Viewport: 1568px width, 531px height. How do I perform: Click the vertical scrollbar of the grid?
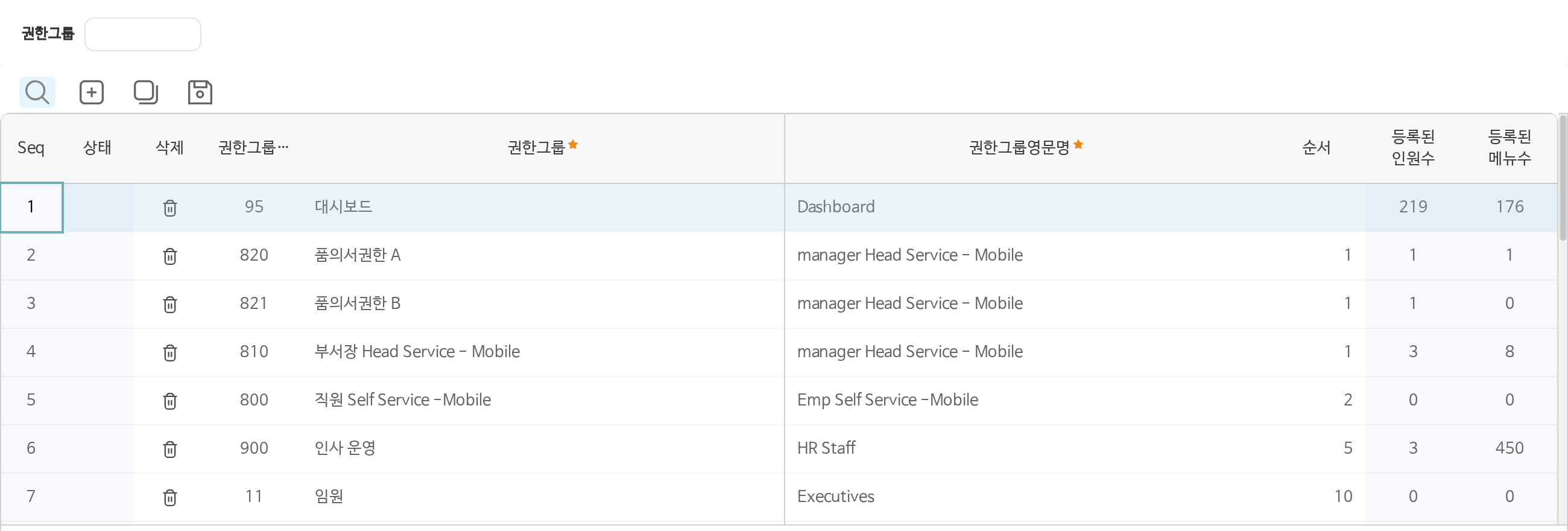coord(1563,177)
